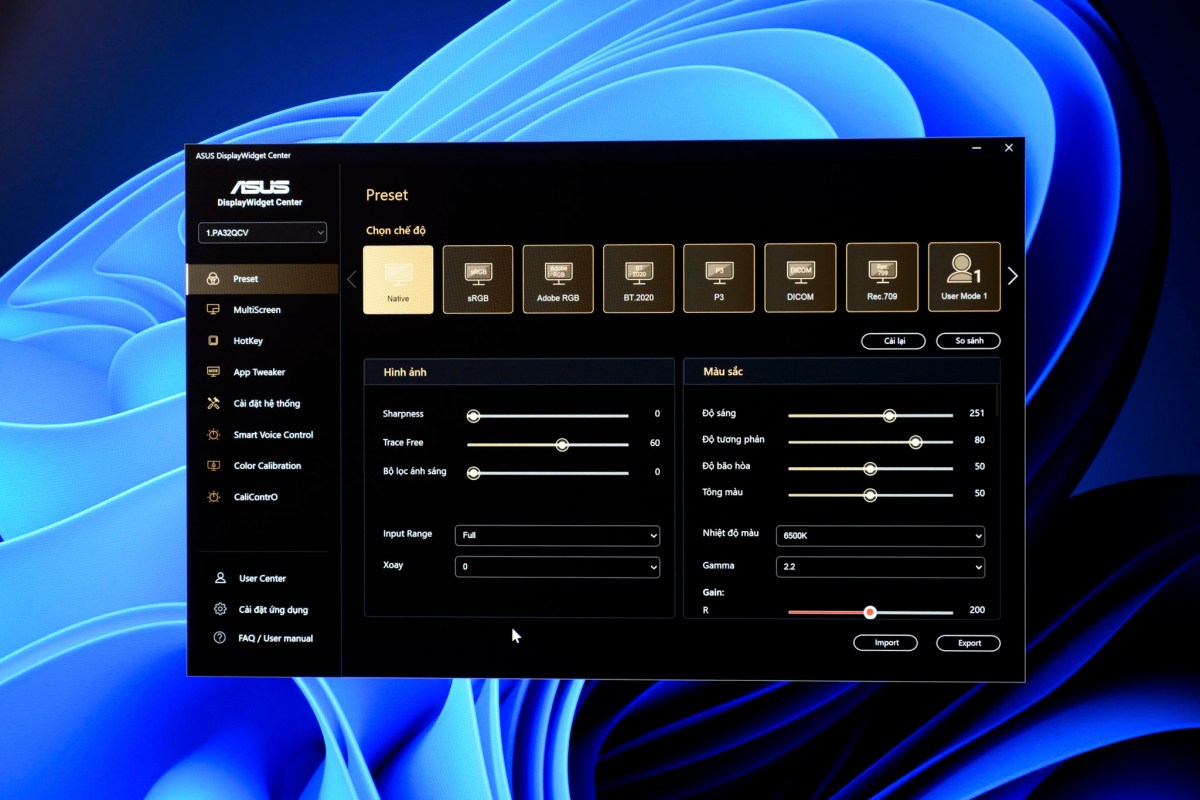Switch to the Rec.709 preset
Viewport: 1200px width, 800px height.
point(881,278)
